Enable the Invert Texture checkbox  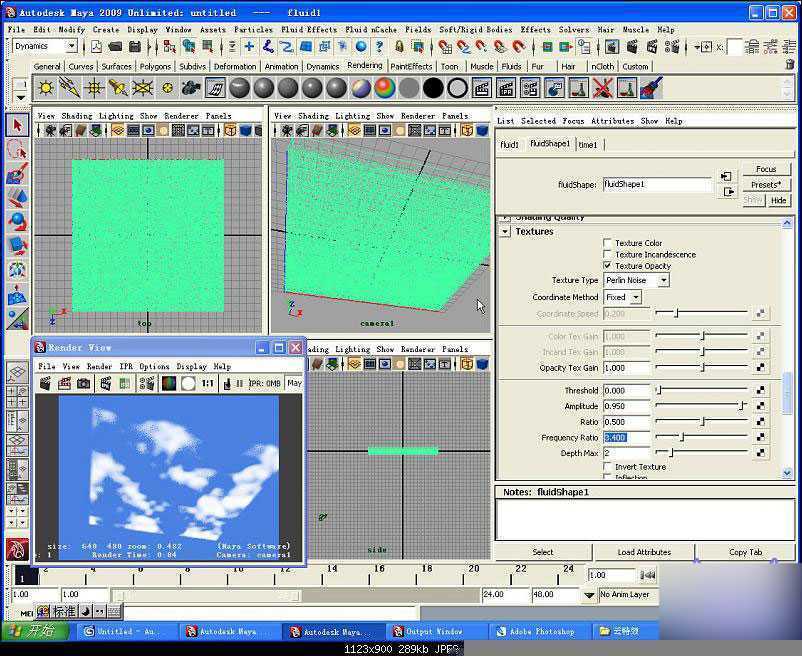pyautogui.click(x=607, y=467)
